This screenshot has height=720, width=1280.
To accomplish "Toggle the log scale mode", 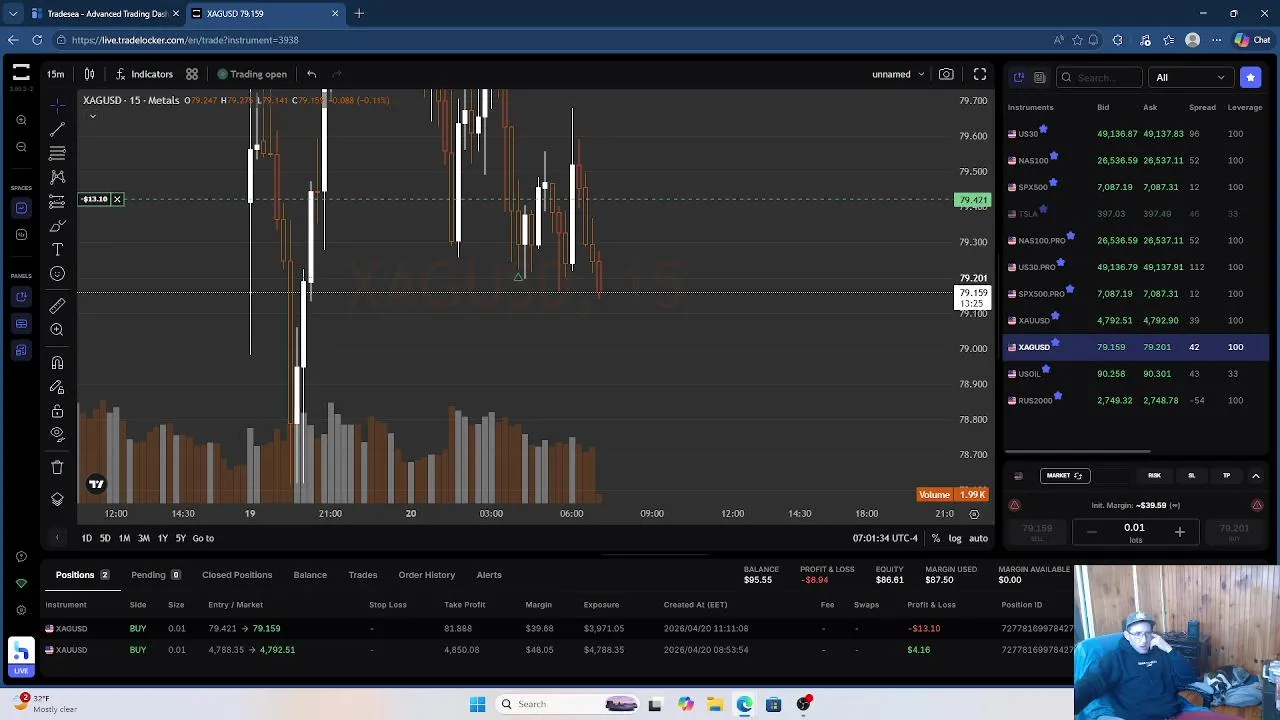I will tap(955, 538).
